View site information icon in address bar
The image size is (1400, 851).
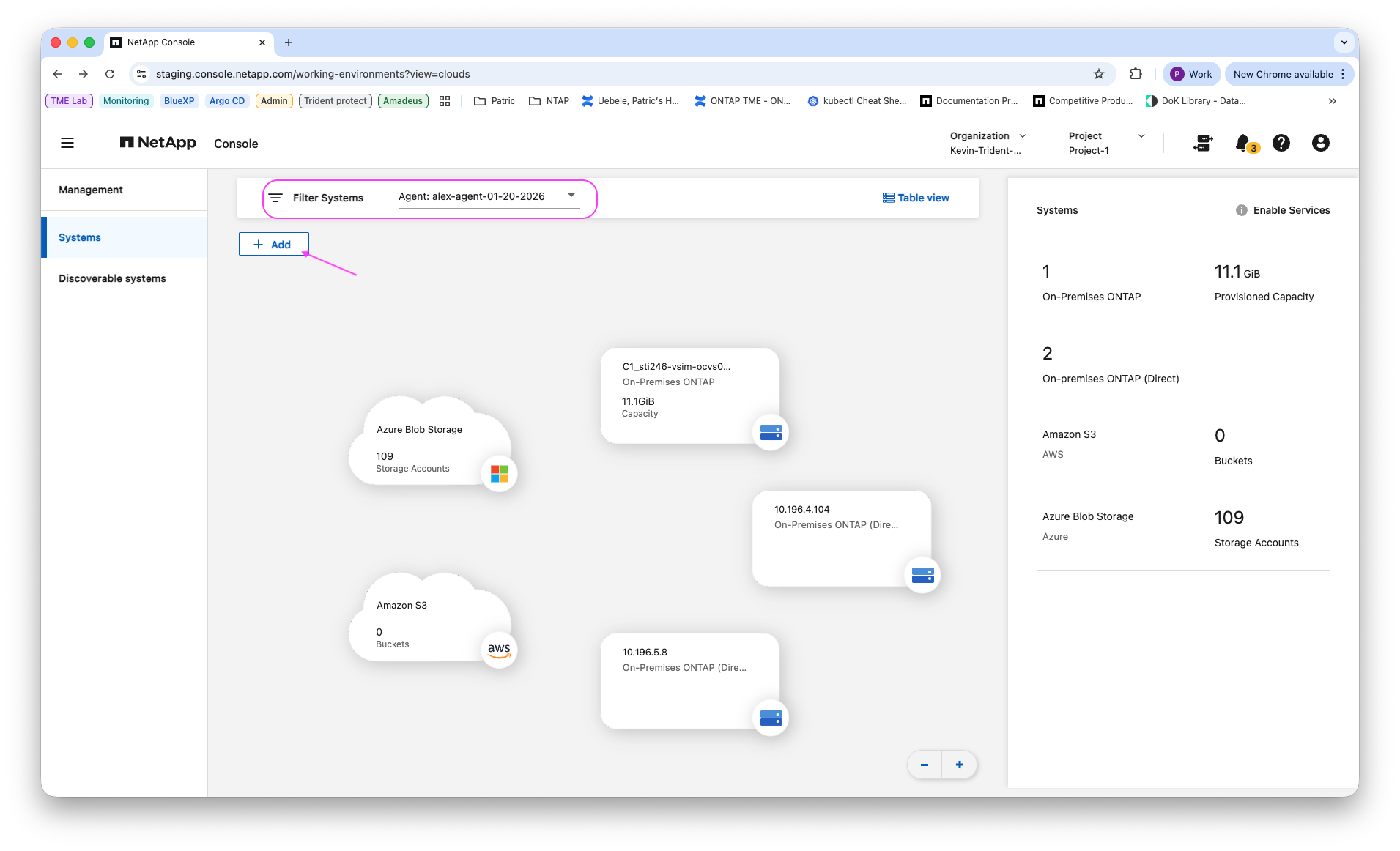tap(142, 74)
